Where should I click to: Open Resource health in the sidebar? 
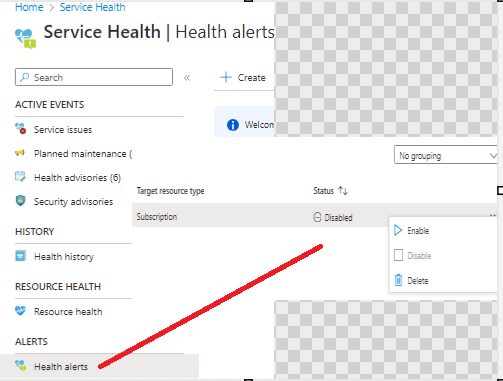68,312
